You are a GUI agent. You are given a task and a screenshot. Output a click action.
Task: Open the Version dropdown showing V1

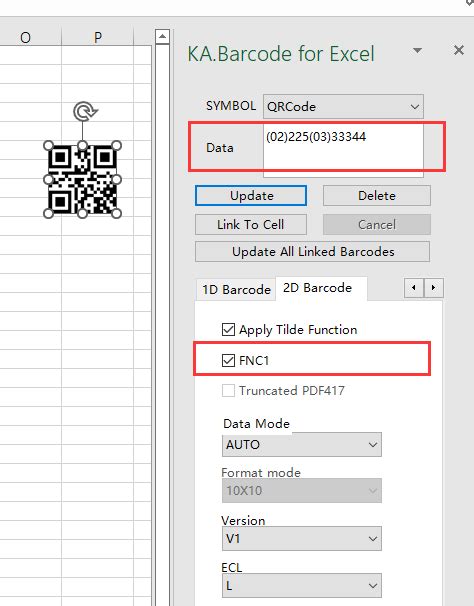[x=302, y=538]
